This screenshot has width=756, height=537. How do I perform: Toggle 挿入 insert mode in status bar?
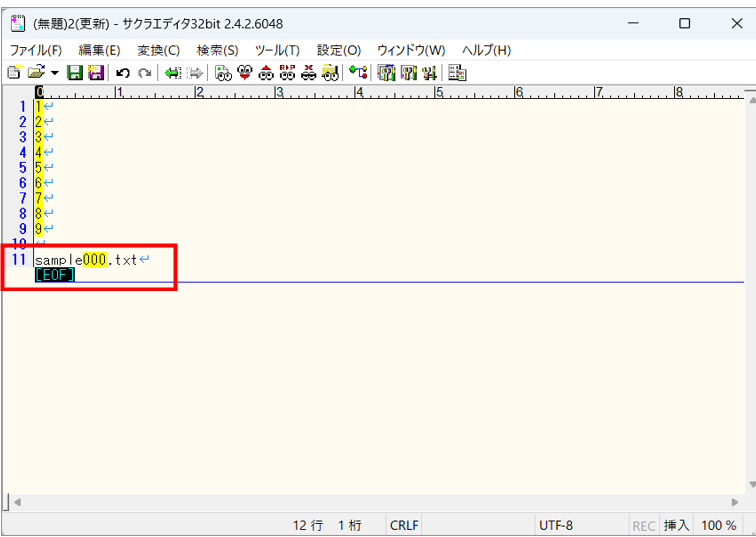677,525
